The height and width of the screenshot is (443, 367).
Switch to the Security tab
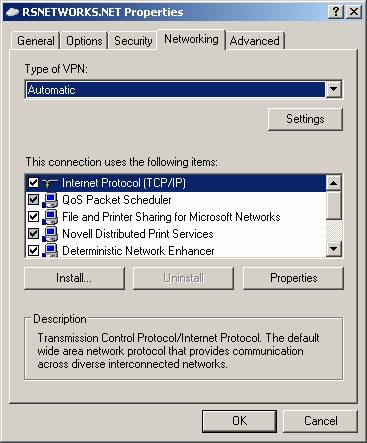[x=133, y=41]
